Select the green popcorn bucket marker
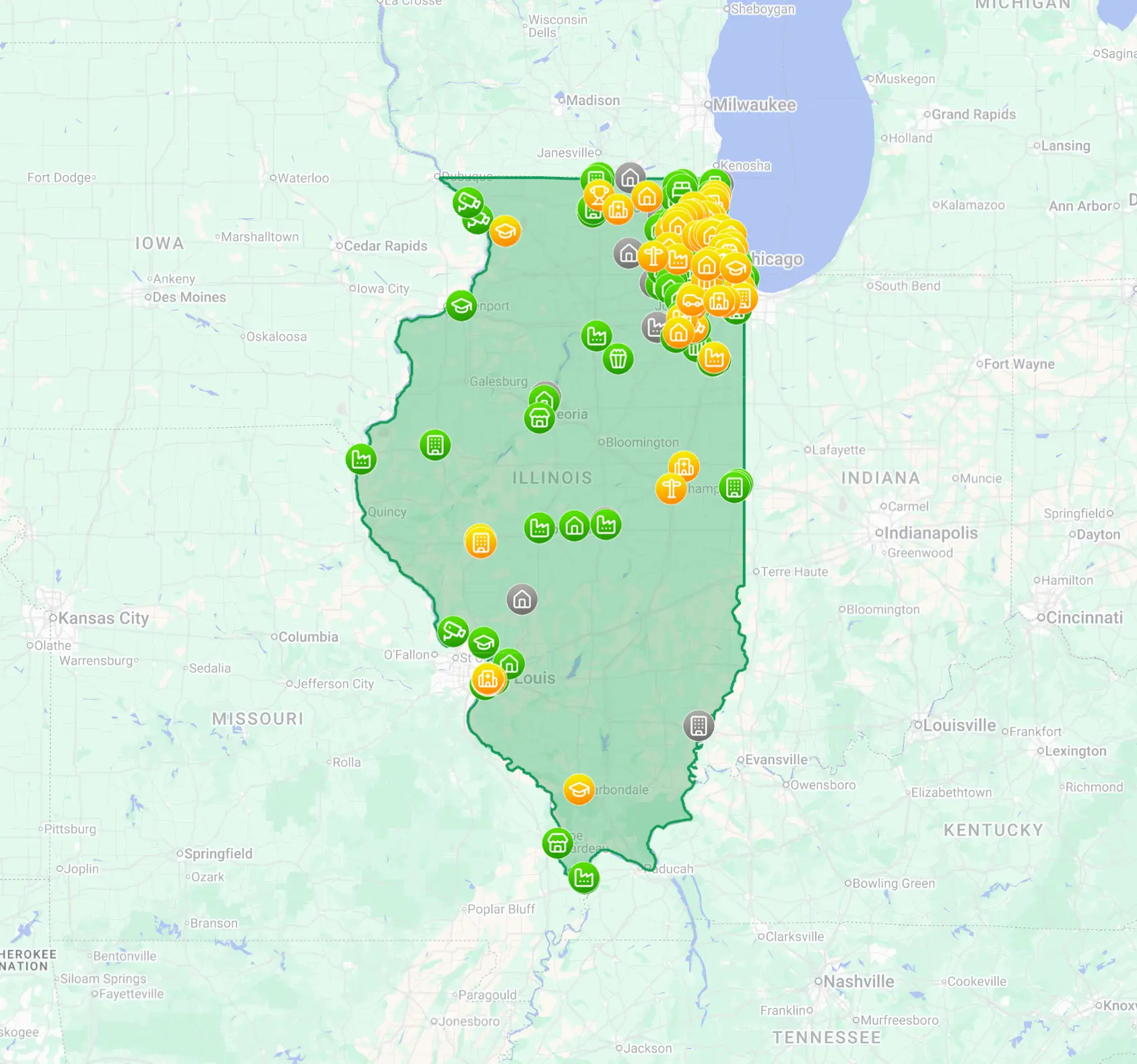Viewport: 1137px width, 1064px height. pos(618,358)
